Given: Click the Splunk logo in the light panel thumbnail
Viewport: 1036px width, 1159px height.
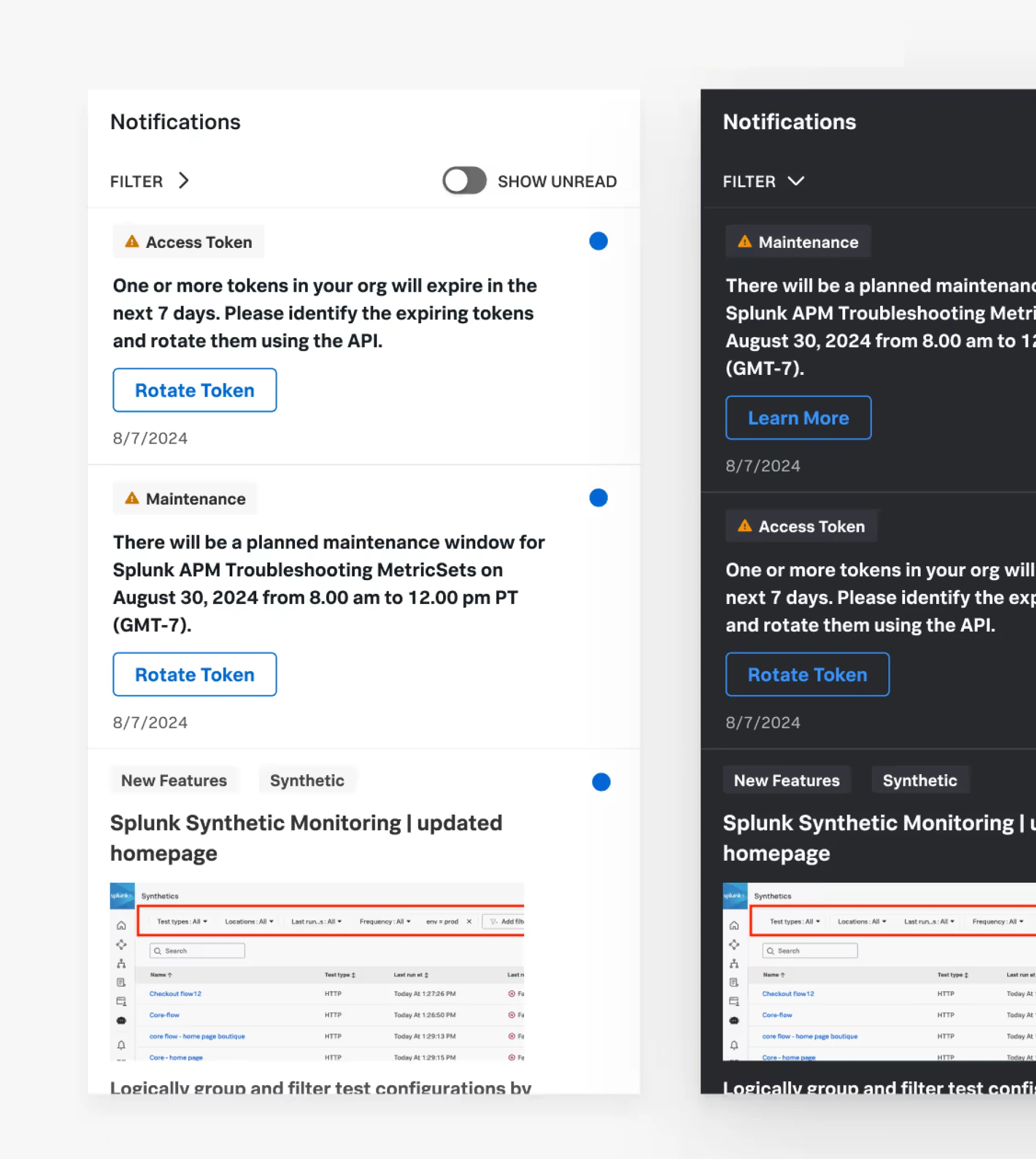Looking at the screenshot, I should [x=122, y=896].
